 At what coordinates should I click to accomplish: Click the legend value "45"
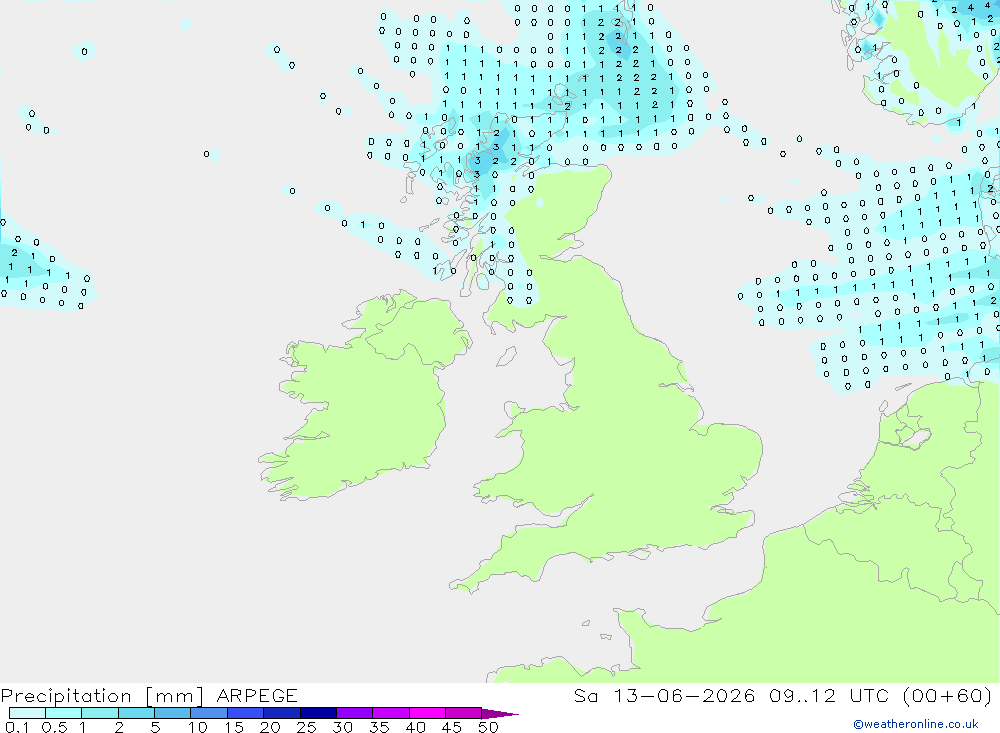click(x=452, y=727)
